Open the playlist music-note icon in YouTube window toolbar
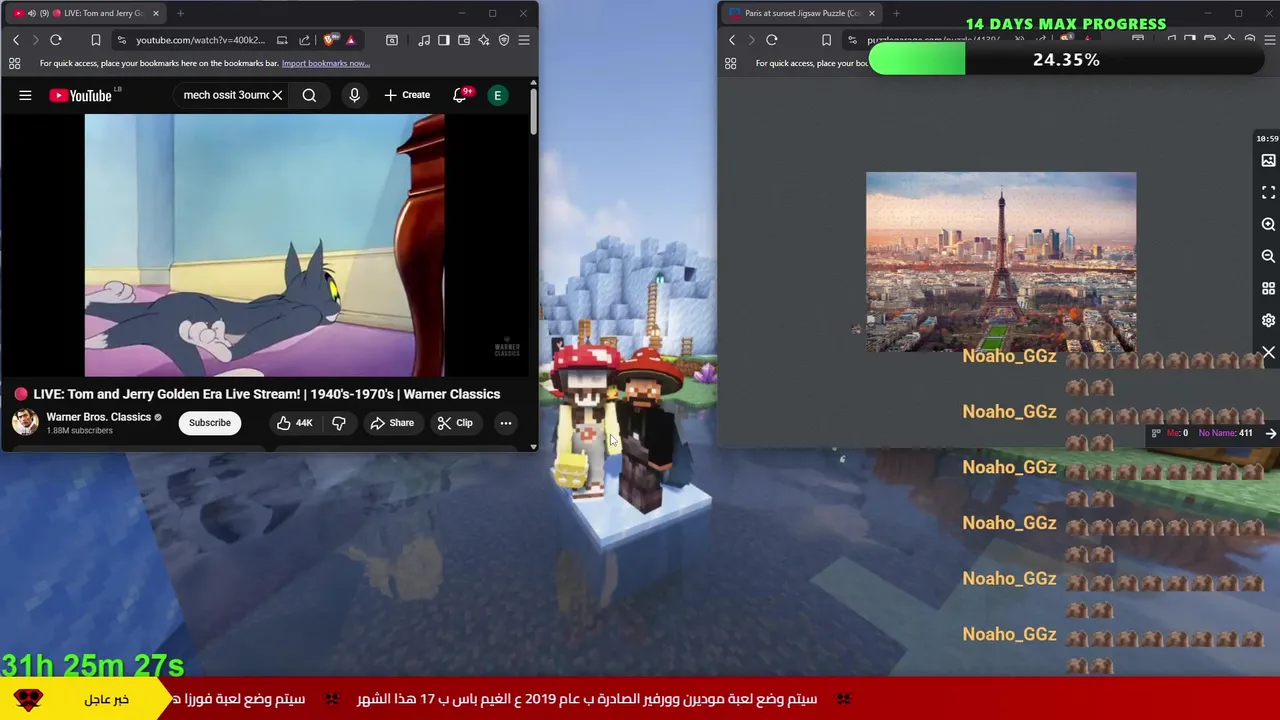This screenshot has width=1280, height=720. pos(424,40)
